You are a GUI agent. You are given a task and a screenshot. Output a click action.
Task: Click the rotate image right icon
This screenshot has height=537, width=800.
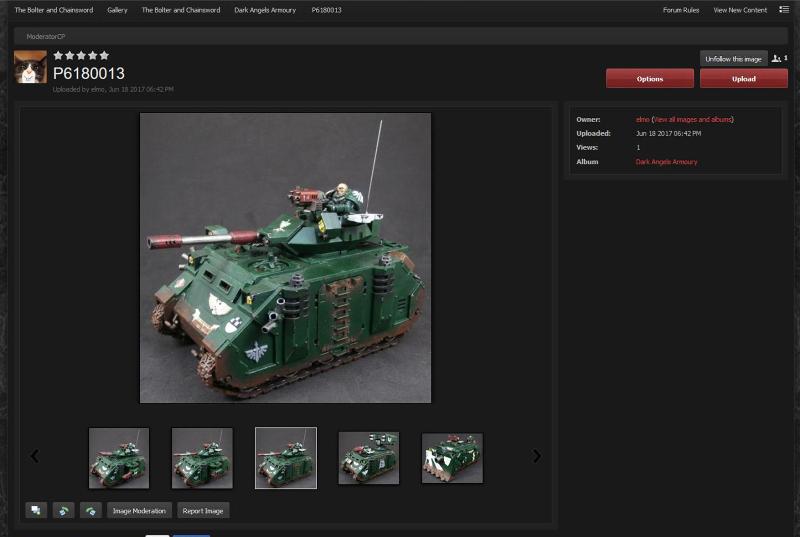coord(91,510)
